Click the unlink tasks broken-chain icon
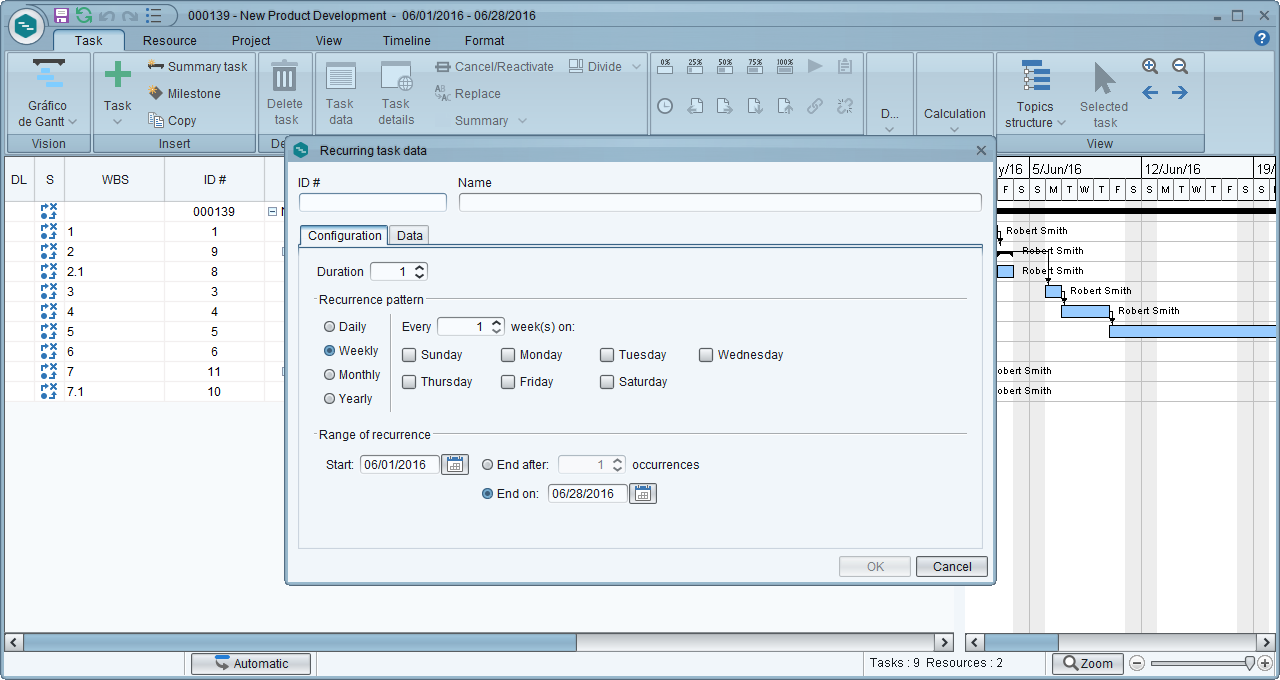The width and height of the screenshot is (1280, 680). (845, 105)
